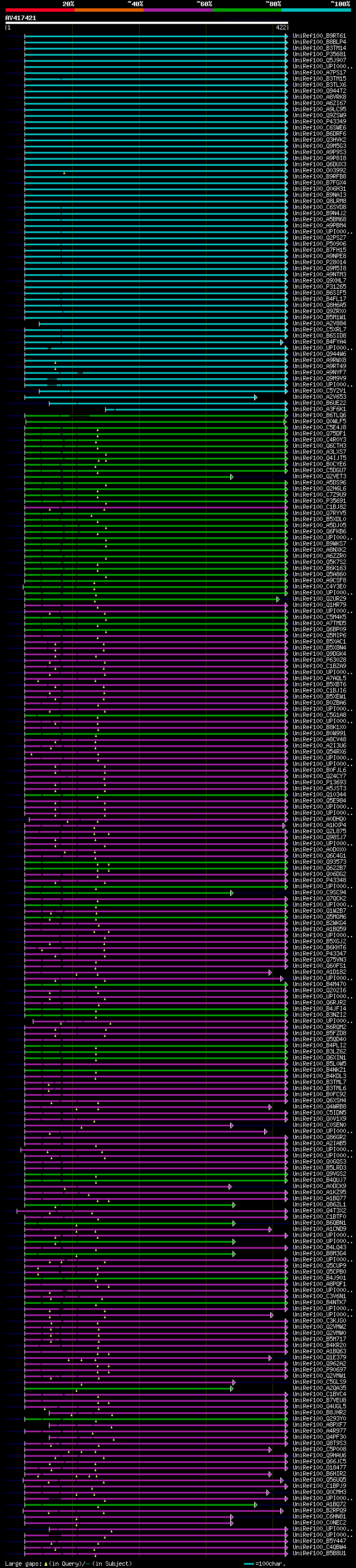
Task: Select the UniRef100_P43349 label
Action: (319, 122)
